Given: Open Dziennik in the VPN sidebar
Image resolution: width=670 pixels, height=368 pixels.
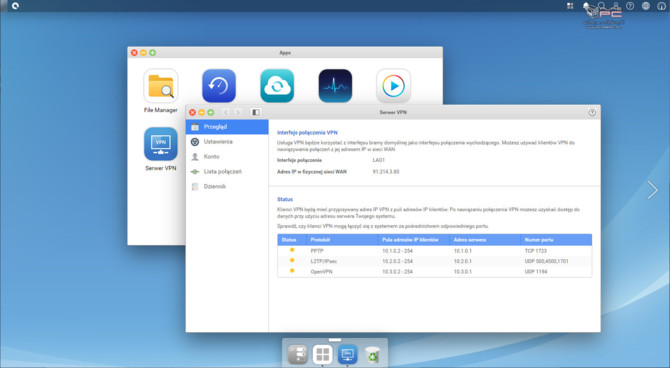Looking at the screenshot, I should click(227, 187).
